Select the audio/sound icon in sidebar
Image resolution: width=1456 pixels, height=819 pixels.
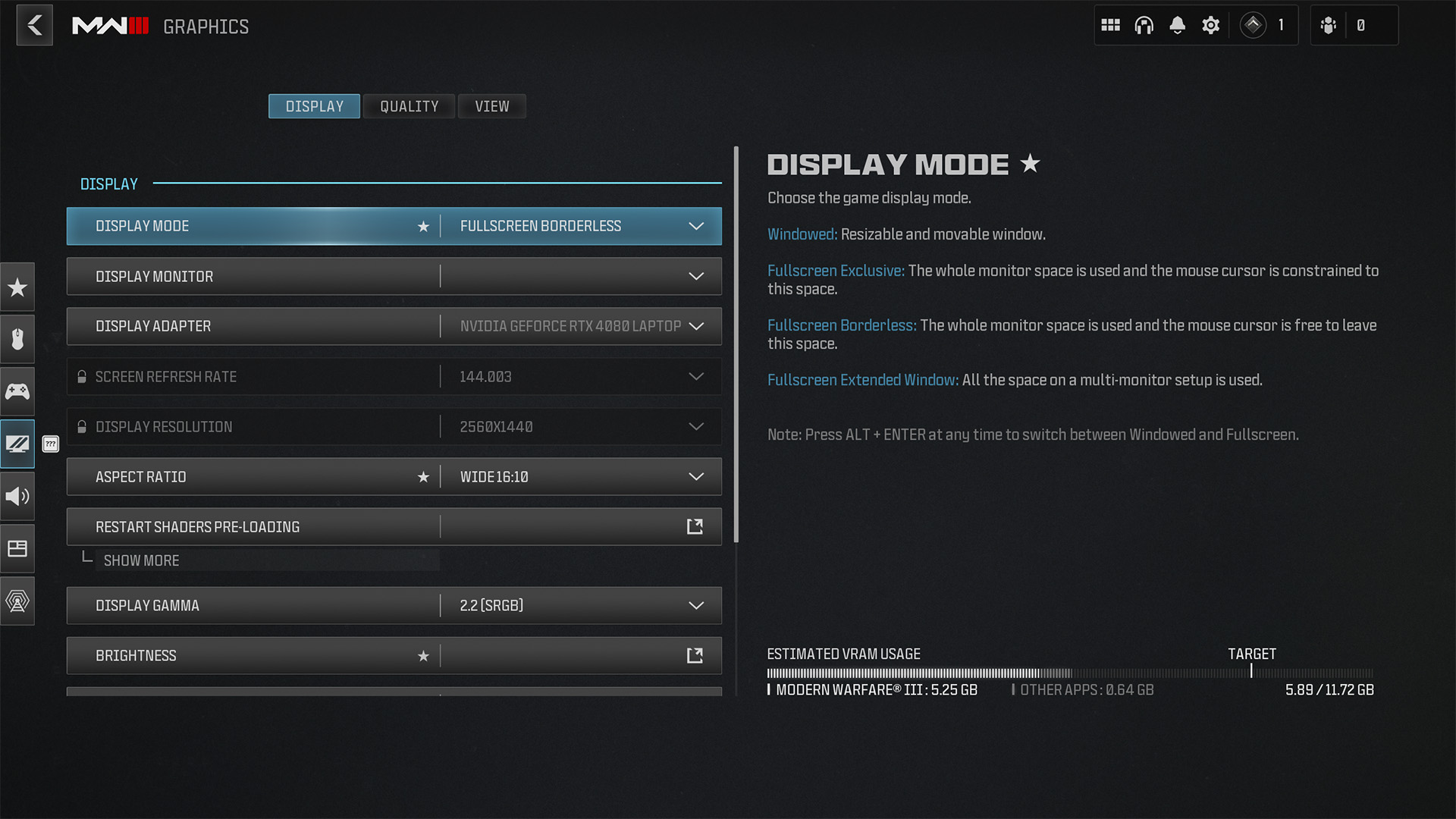[x=17, y=496]
